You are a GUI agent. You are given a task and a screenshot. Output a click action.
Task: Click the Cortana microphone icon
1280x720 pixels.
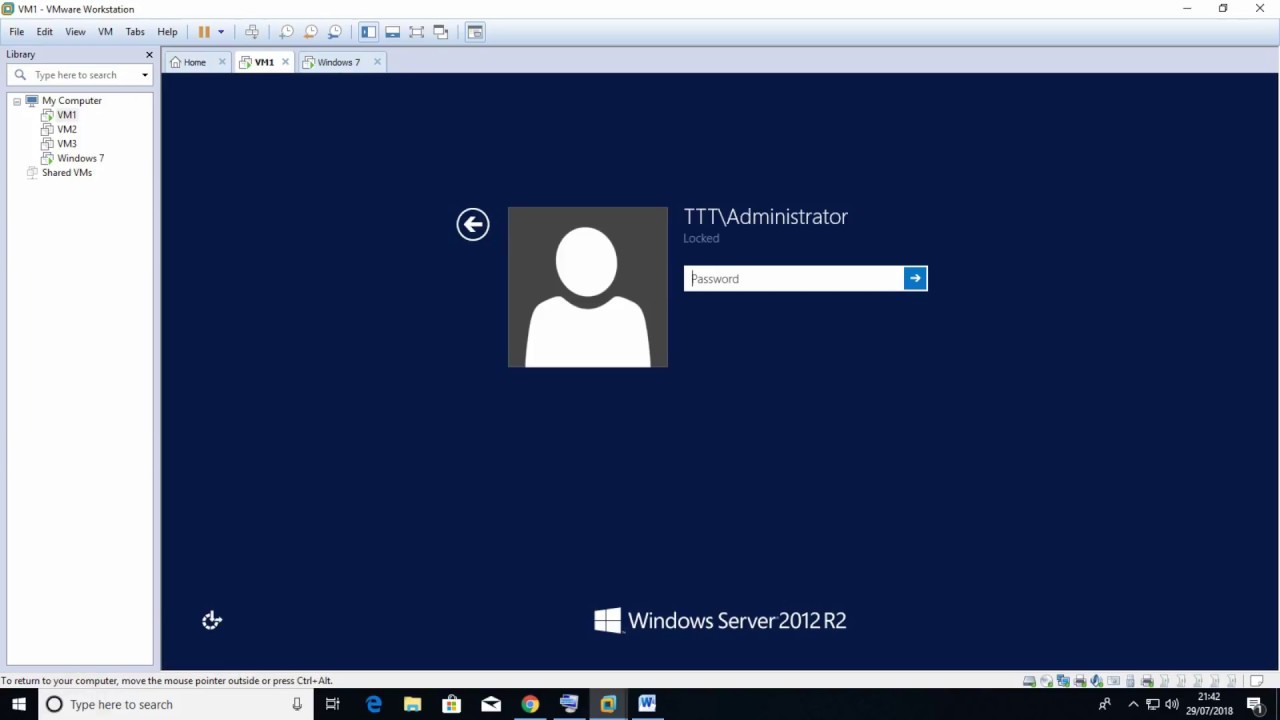point(297,704)
